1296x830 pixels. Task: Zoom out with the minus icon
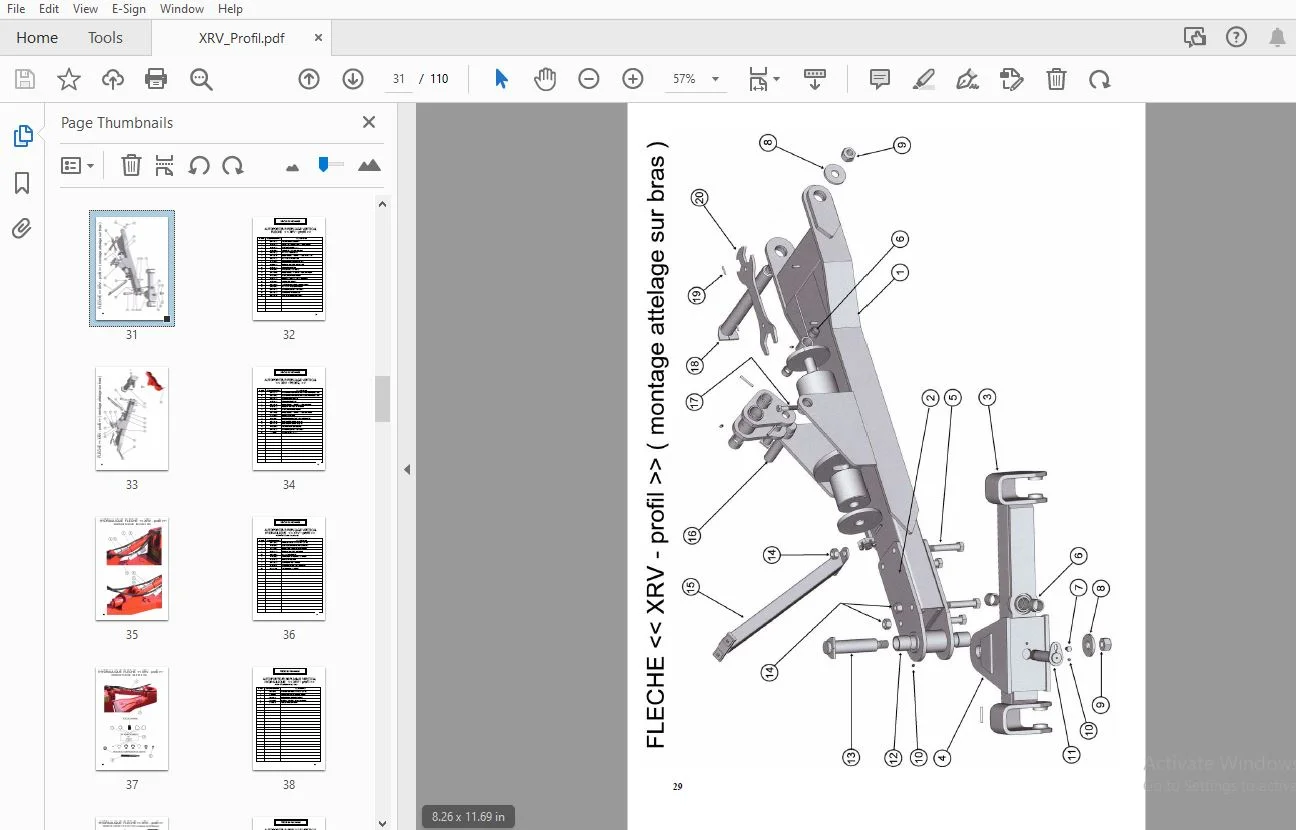click(x=589, y=79)
